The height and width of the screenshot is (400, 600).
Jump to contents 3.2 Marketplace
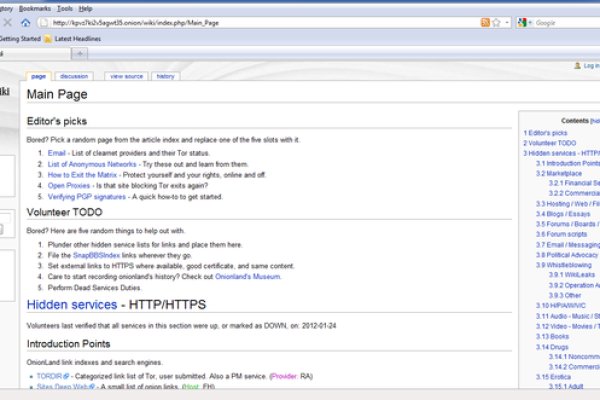(559, 173)
